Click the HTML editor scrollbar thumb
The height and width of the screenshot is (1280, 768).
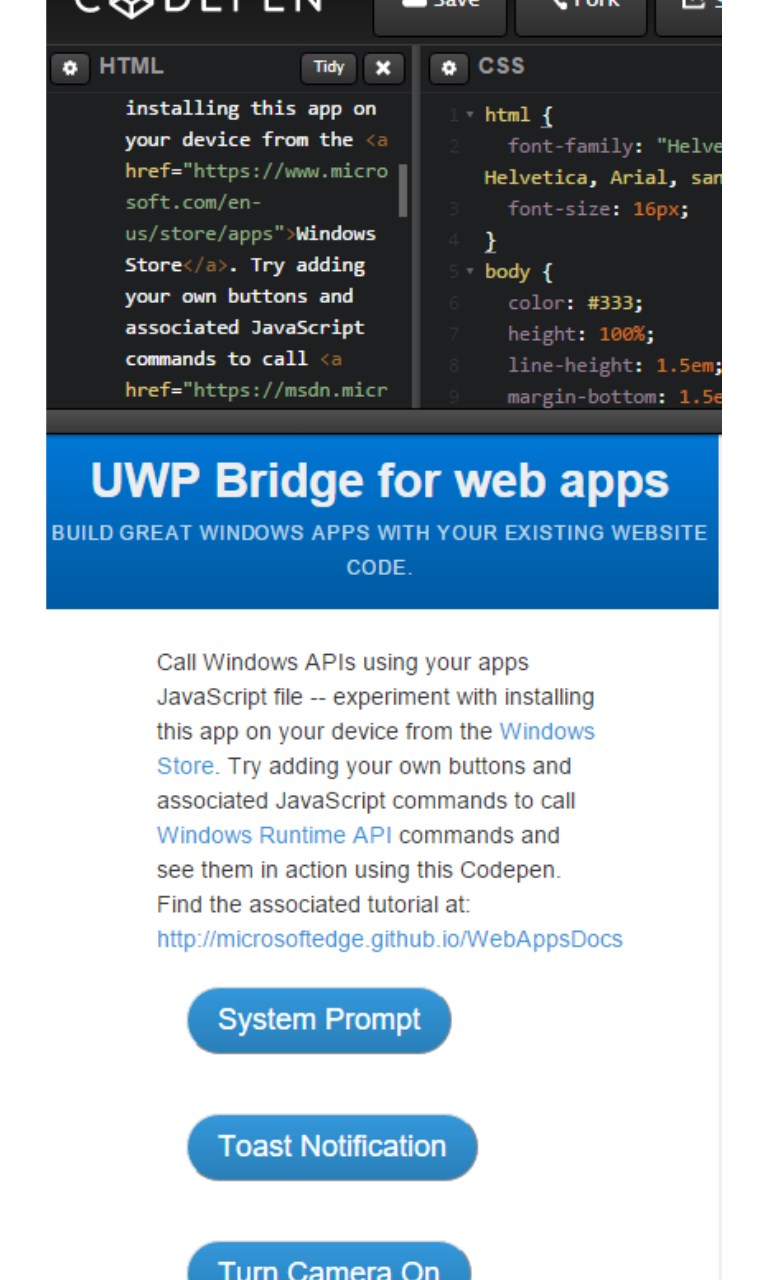point(403,190)
